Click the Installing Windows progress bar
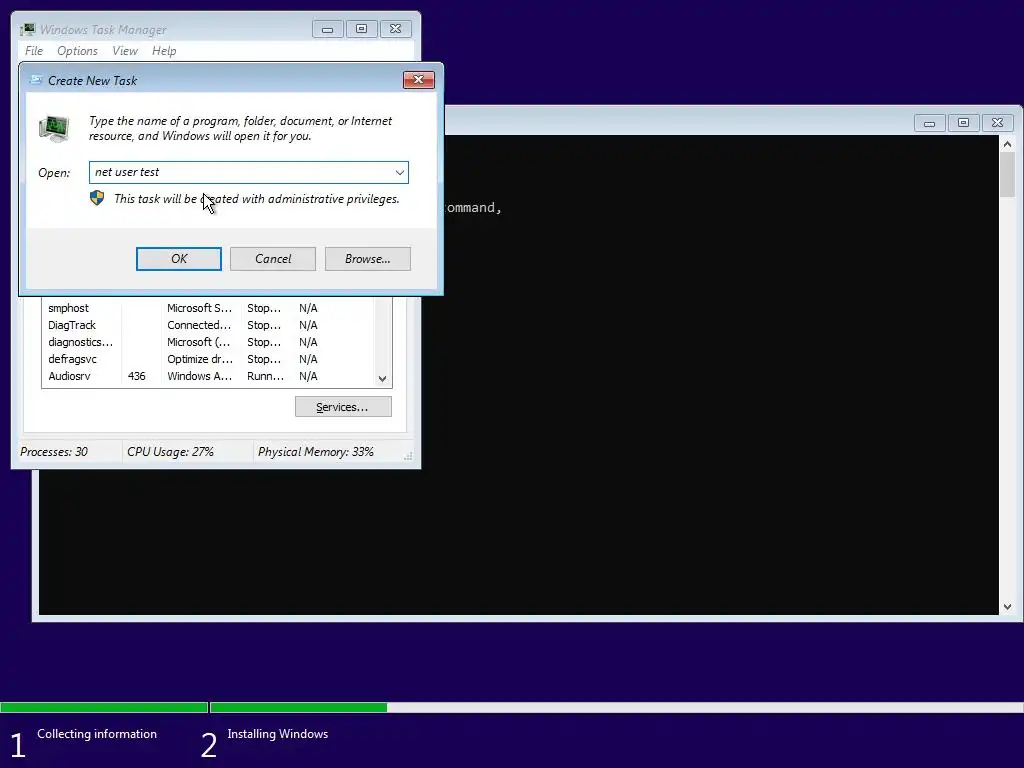This screenshot has height=768, width=1024. 616,707
